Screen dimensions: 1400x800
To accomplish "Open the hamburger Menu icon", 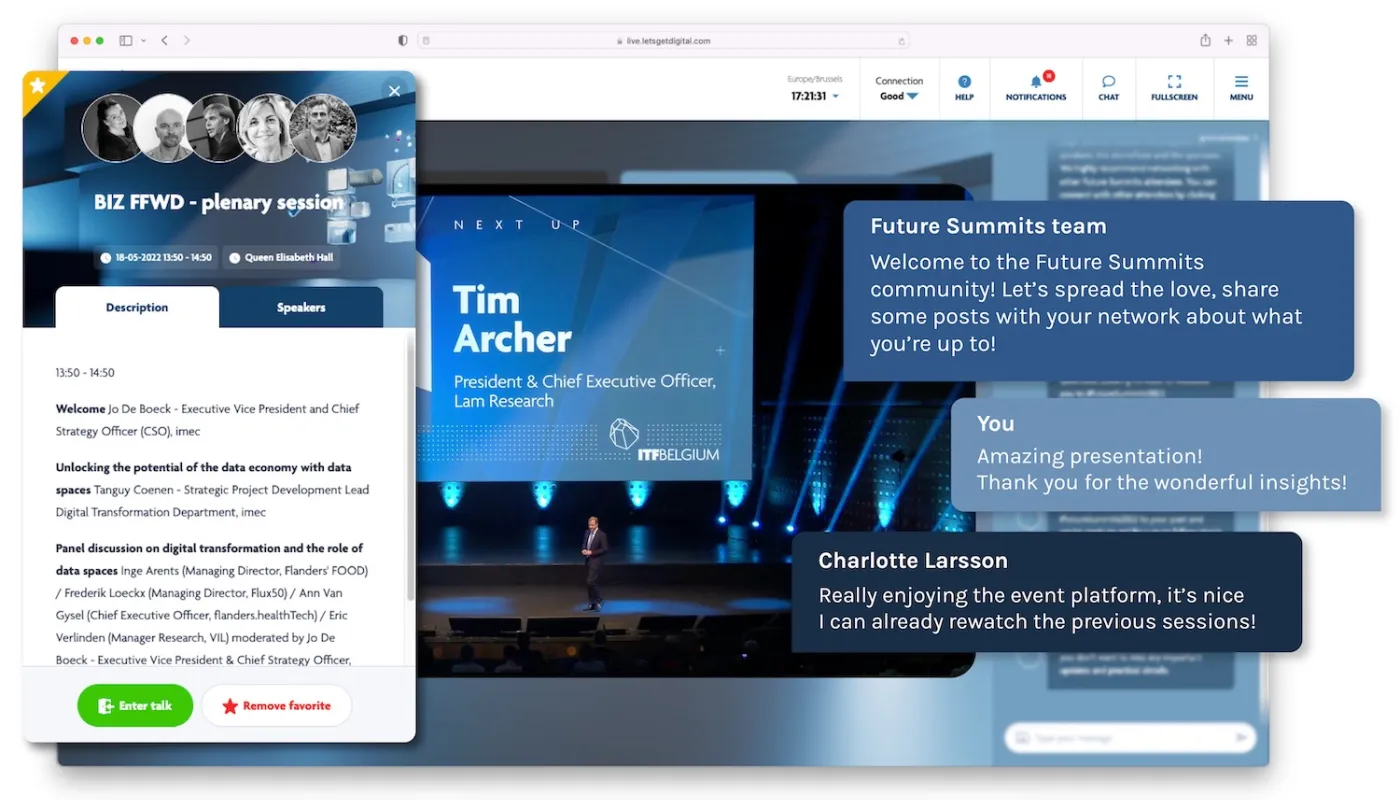I will (x=1241, y=87).
